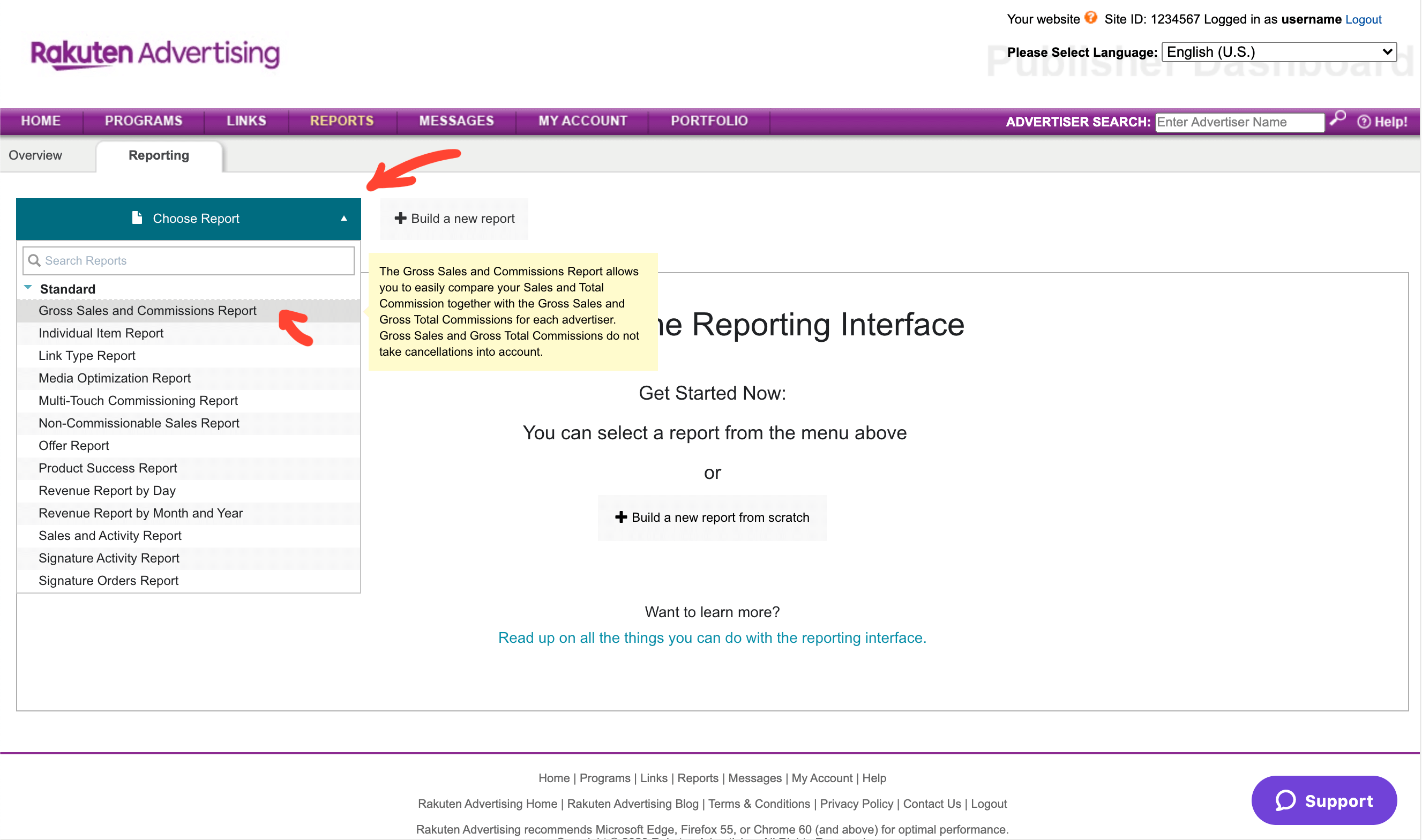Click the orange help icon beside Your website
This screenshot has width=1422, height=840.
coord(1091,18)
